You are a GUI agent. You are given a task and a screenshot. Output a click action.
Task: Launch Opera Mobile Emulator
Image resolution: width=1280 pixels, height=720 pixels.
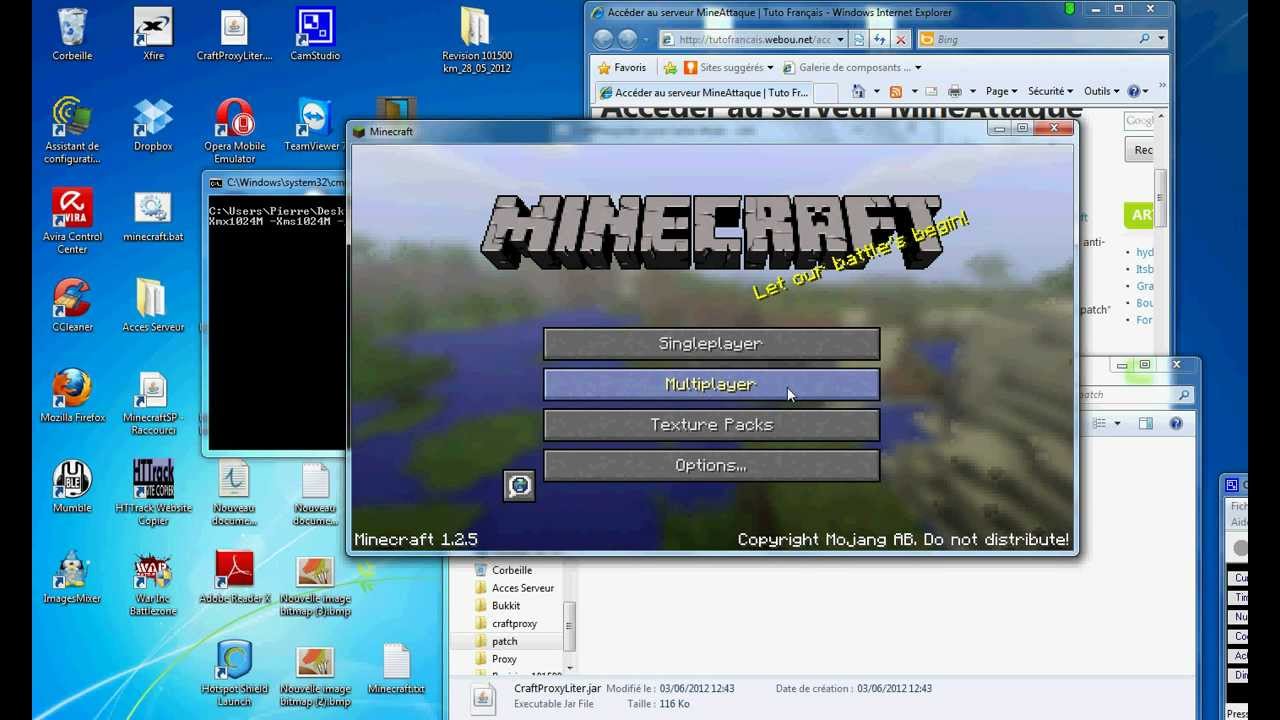[x=234, y=130]
